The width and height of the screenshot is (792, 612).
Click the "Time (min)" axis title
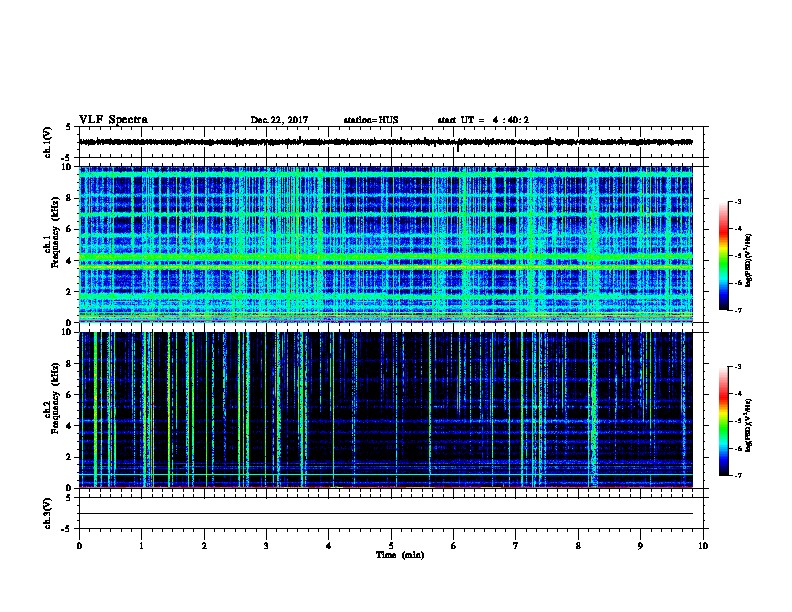pos(400,555)
